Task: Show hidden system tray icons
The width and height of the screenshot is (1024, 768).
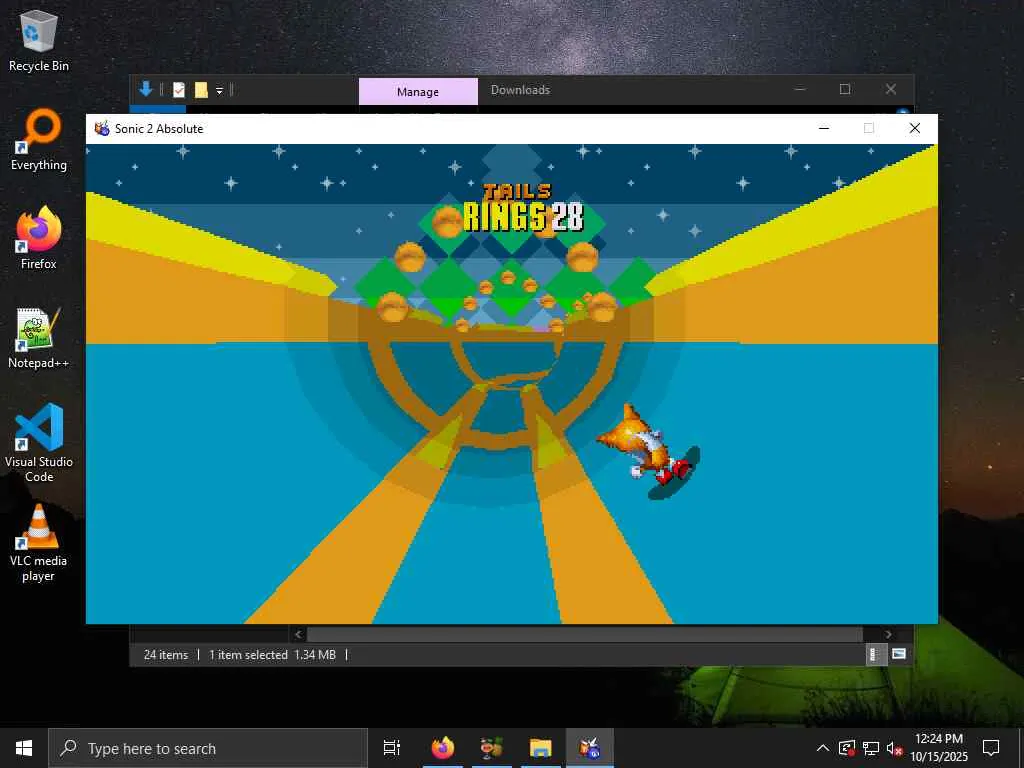Action: (x=823, y=748)
